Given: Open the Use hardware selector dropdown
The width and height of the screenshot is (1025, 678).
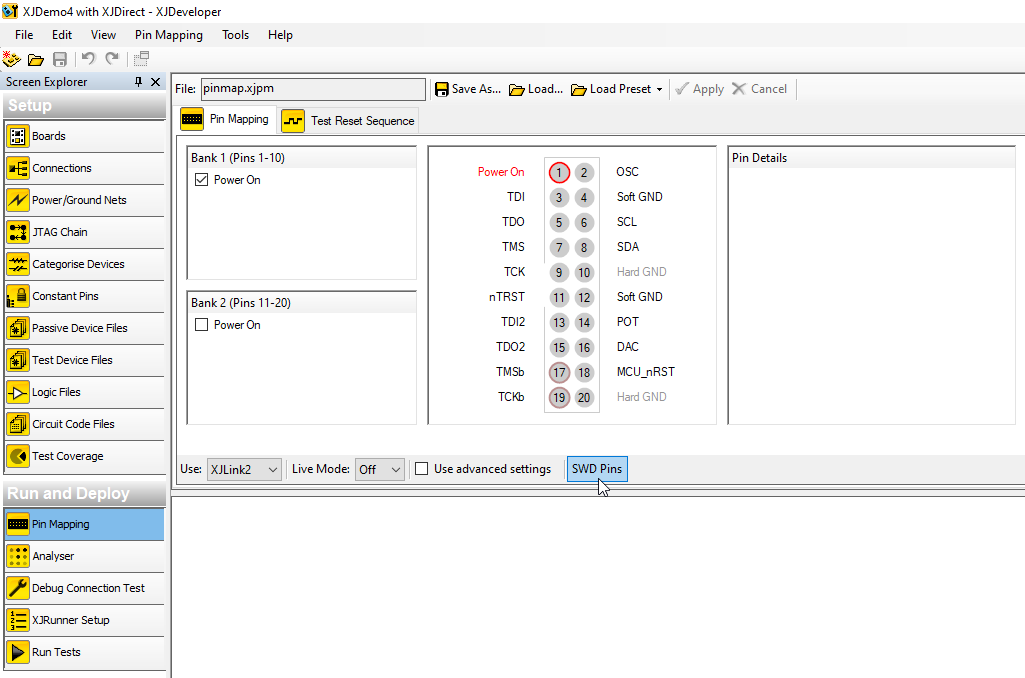Looking at the screenshot, I should (x=243, y=468).
